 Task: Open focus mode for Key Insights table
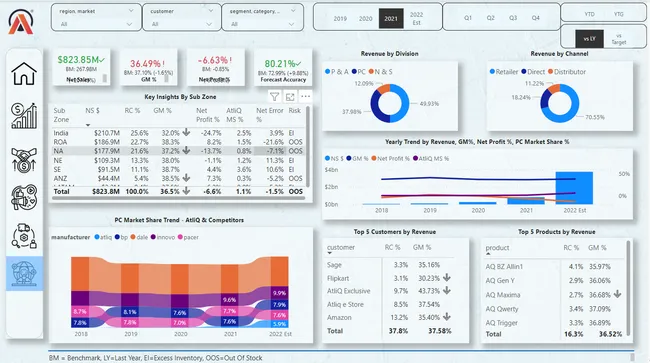[x=290, y=97]
